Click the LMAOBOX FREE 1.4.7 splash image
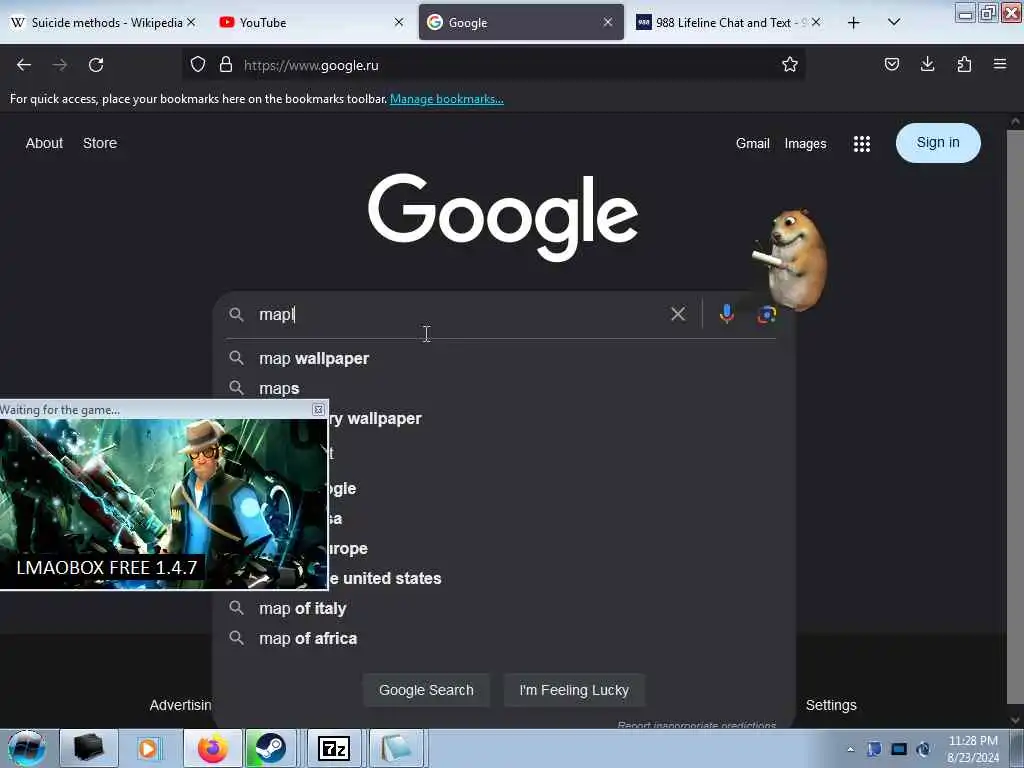The height and width of the screenshot is (768, 1024). 163,504
